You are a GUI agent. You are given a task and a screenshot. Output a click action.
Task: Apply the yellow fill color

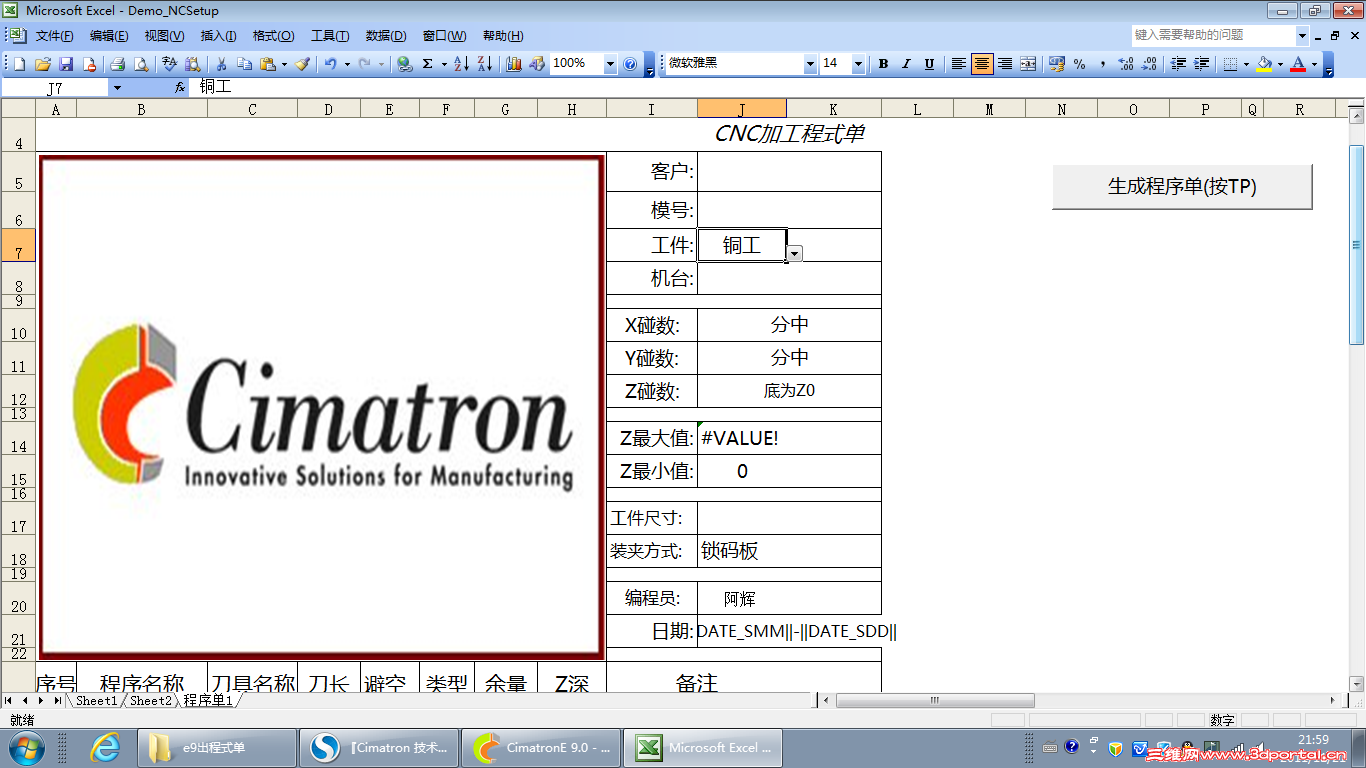click(x=1265, y=64)
